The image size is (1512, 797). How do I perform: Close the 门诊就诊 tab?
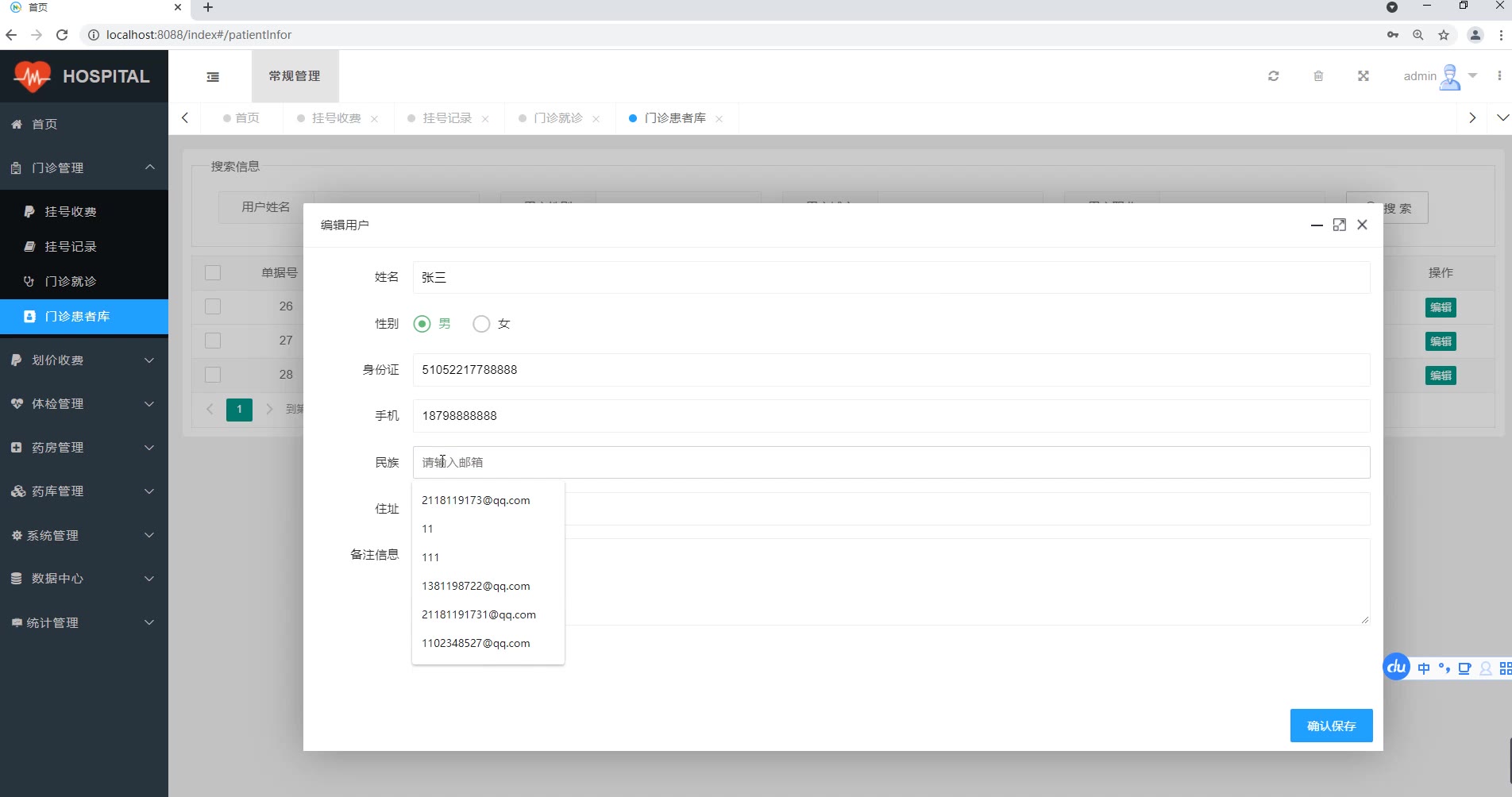click(x=596, y=119)
